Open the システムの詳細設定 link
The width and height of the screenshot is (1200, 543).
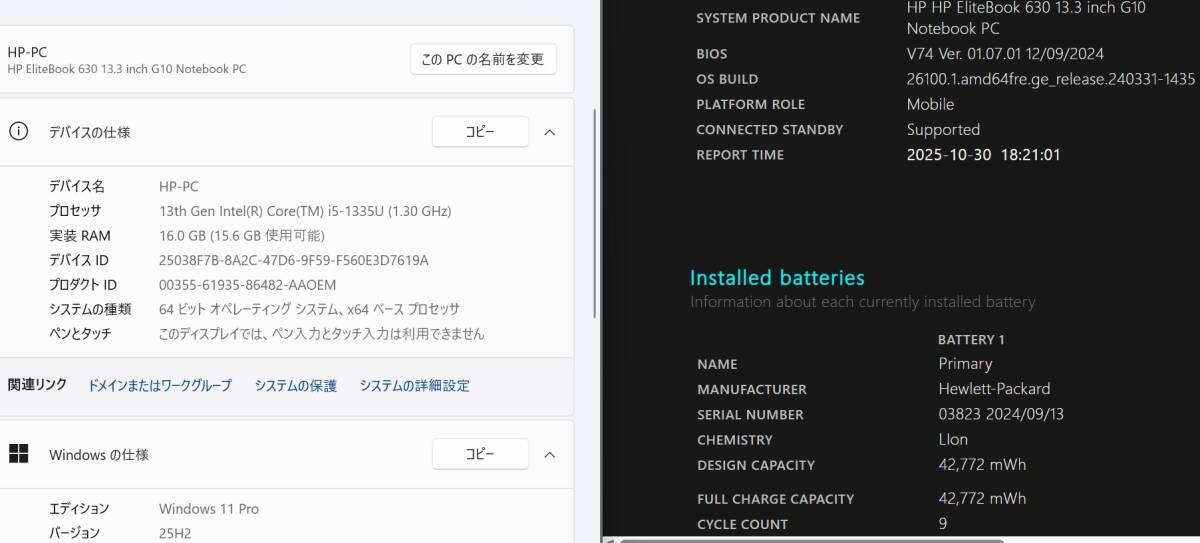(x=414, y=385)
